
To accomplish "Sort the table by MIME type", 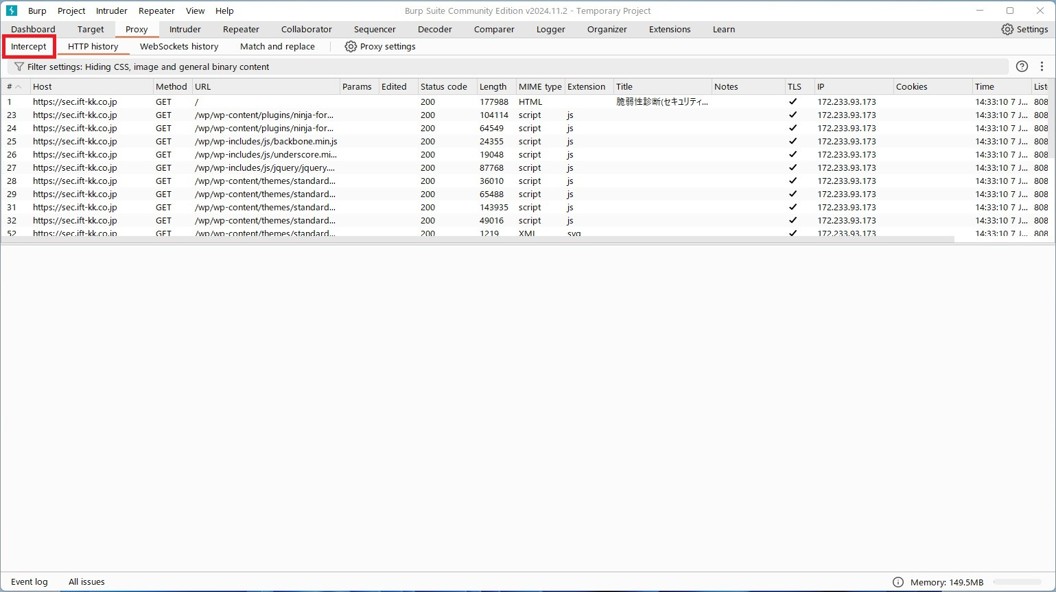I will pos(539,87).
